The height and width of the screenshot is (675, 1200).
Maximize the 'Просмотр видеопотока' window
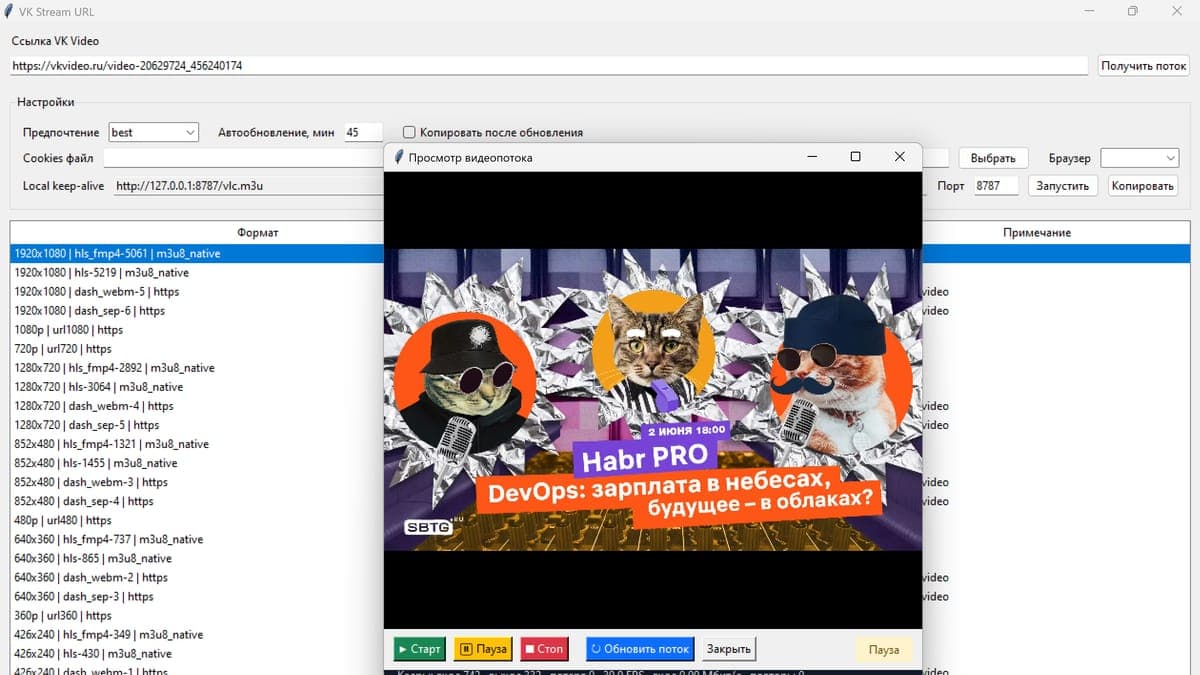click(x=855, y=157)
